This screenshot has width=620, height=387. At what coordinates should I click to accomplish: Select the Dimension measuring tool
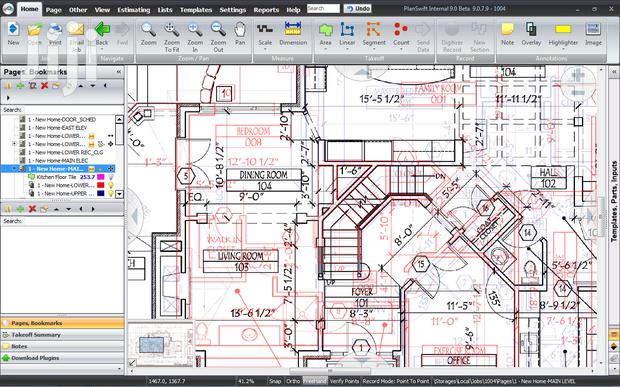point(293,34)
